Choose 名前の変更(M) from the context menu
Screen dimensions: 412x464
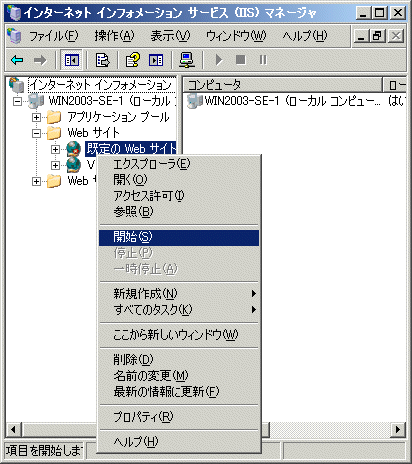click(x=179, y=376)
